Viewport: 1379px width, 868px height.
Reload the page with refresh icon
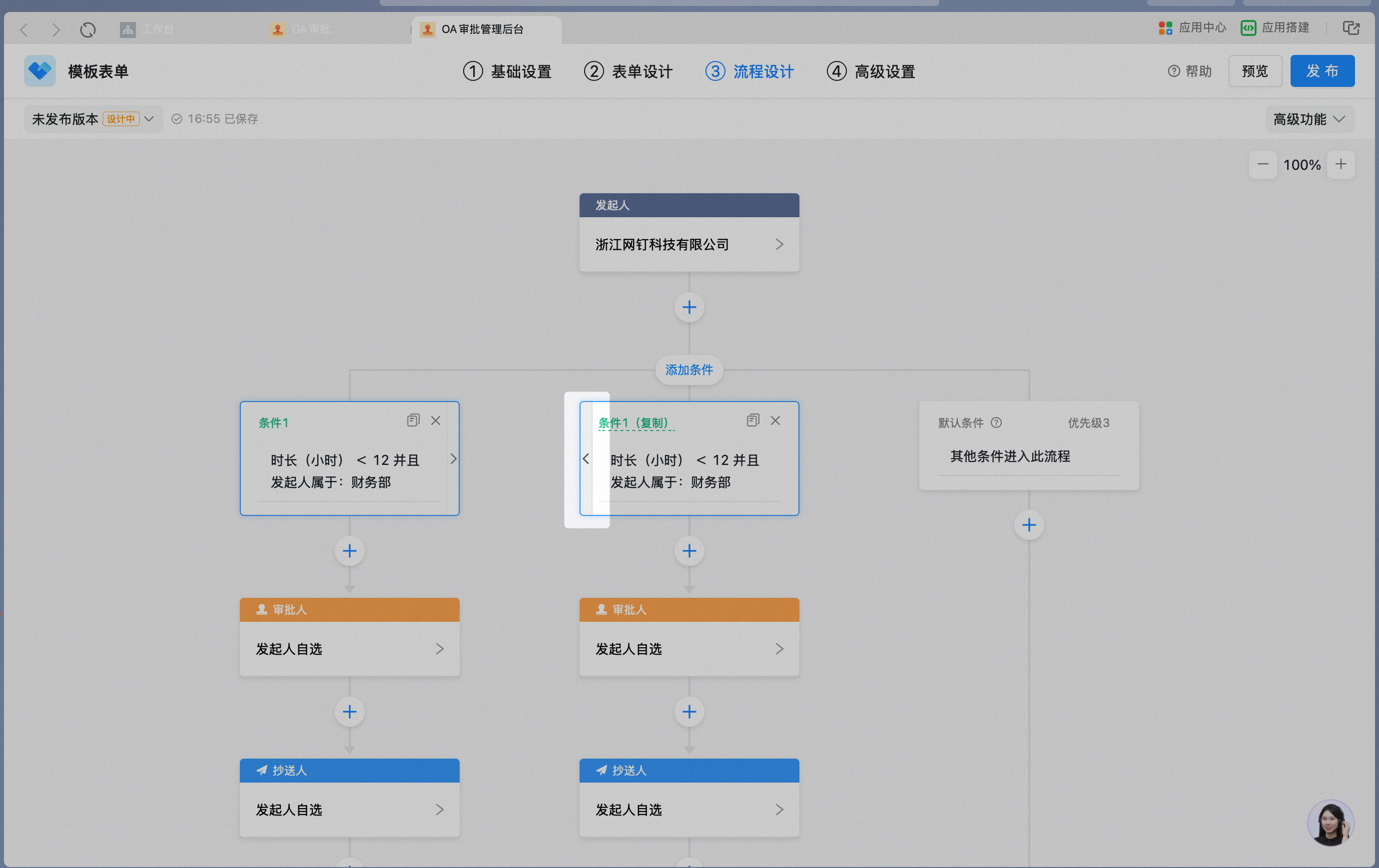pyautogui.click(x=87, y=29)
